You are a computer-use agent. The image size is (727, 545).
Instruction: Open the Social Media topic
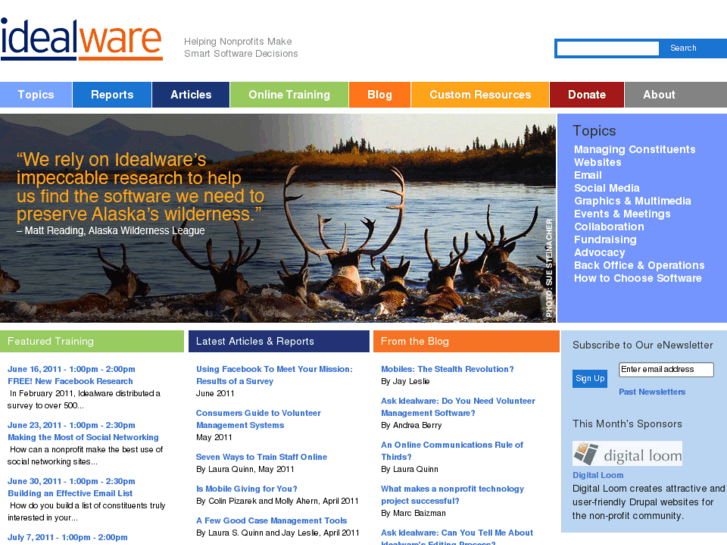point(607,188)
